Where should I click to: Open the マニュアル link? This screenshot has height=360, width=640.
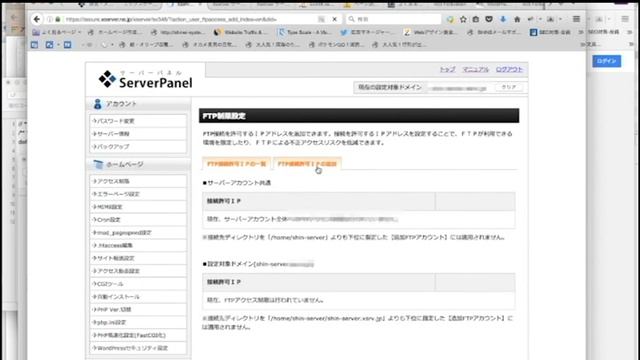point(476,69)
